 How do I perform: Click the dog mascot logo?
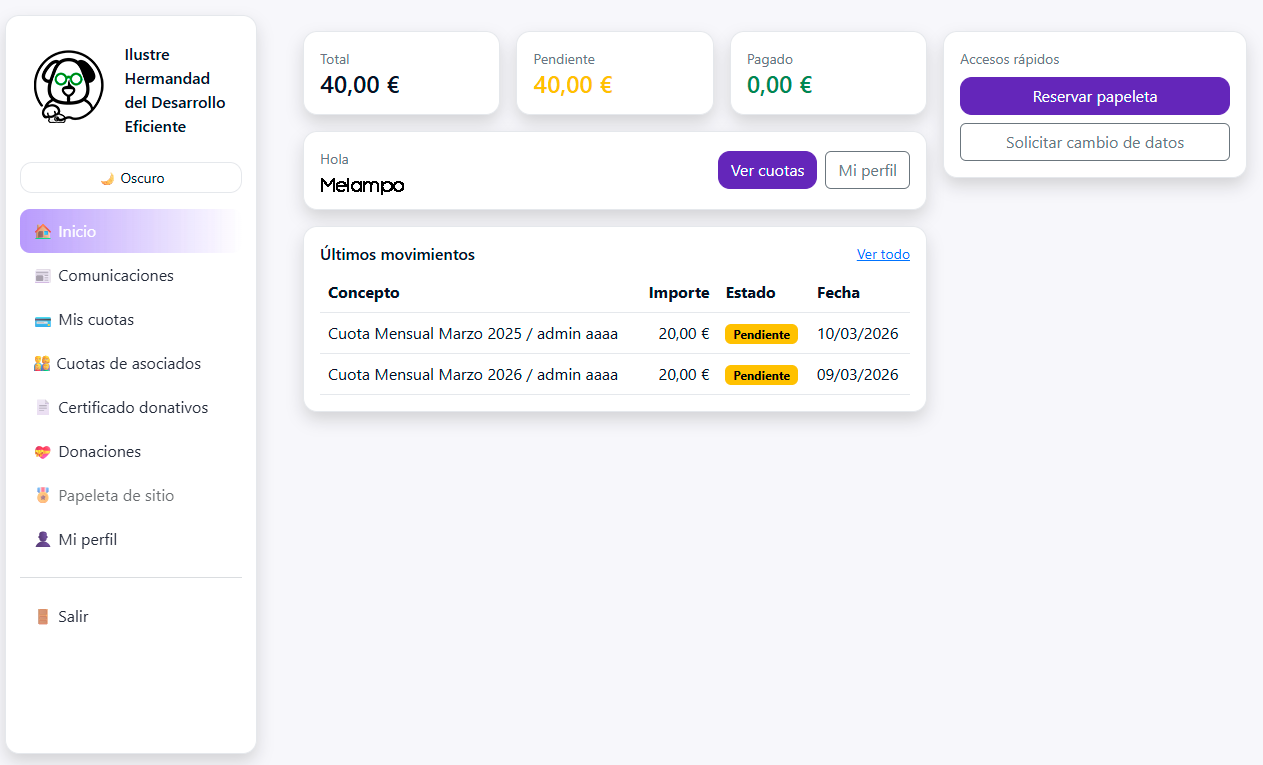(69, 87)
